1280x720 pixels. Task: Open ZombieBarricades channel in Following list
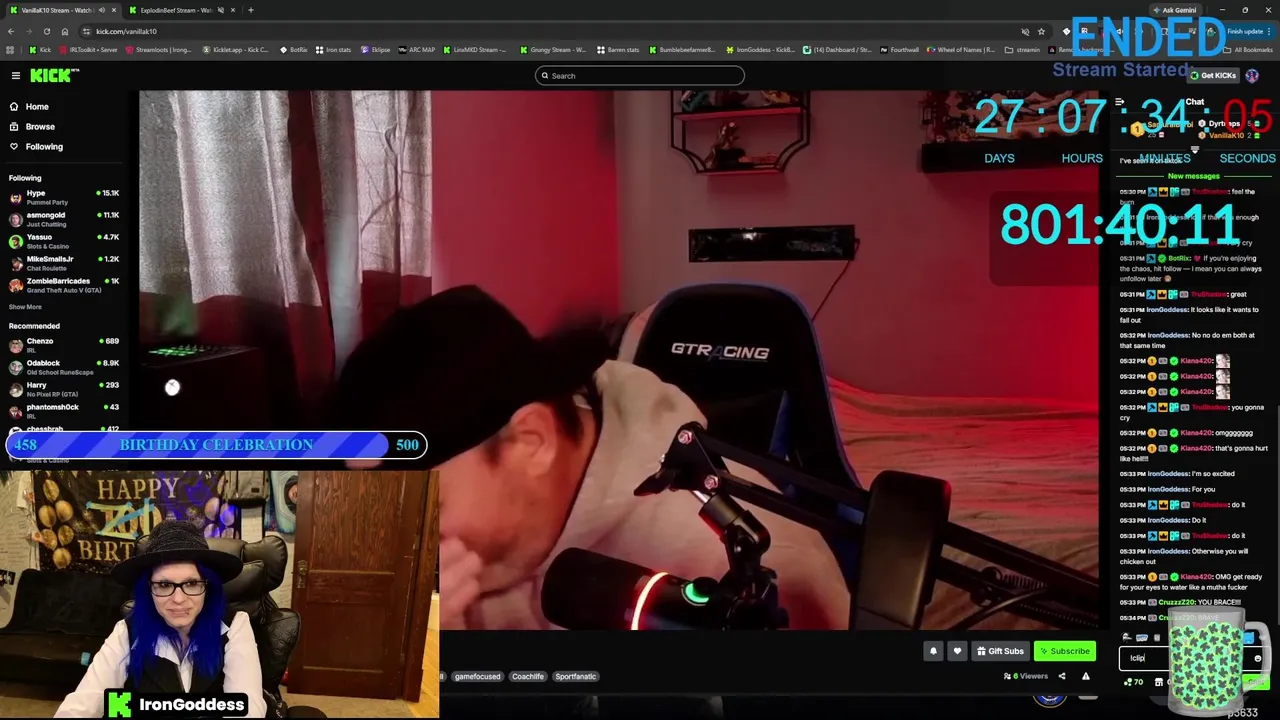tap(64, 285)
